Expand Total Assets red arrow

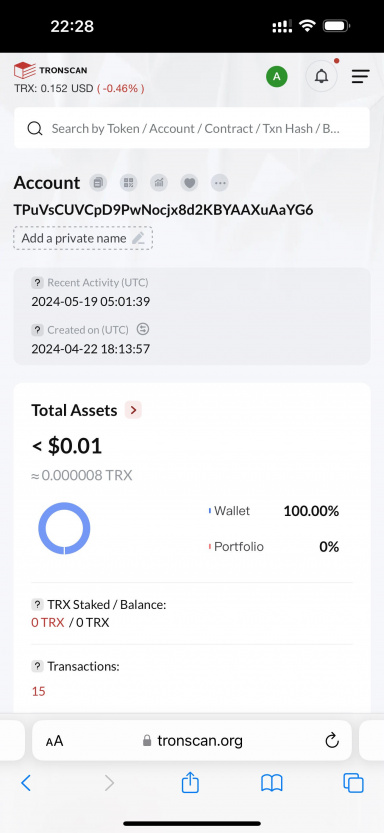point(133,410)
